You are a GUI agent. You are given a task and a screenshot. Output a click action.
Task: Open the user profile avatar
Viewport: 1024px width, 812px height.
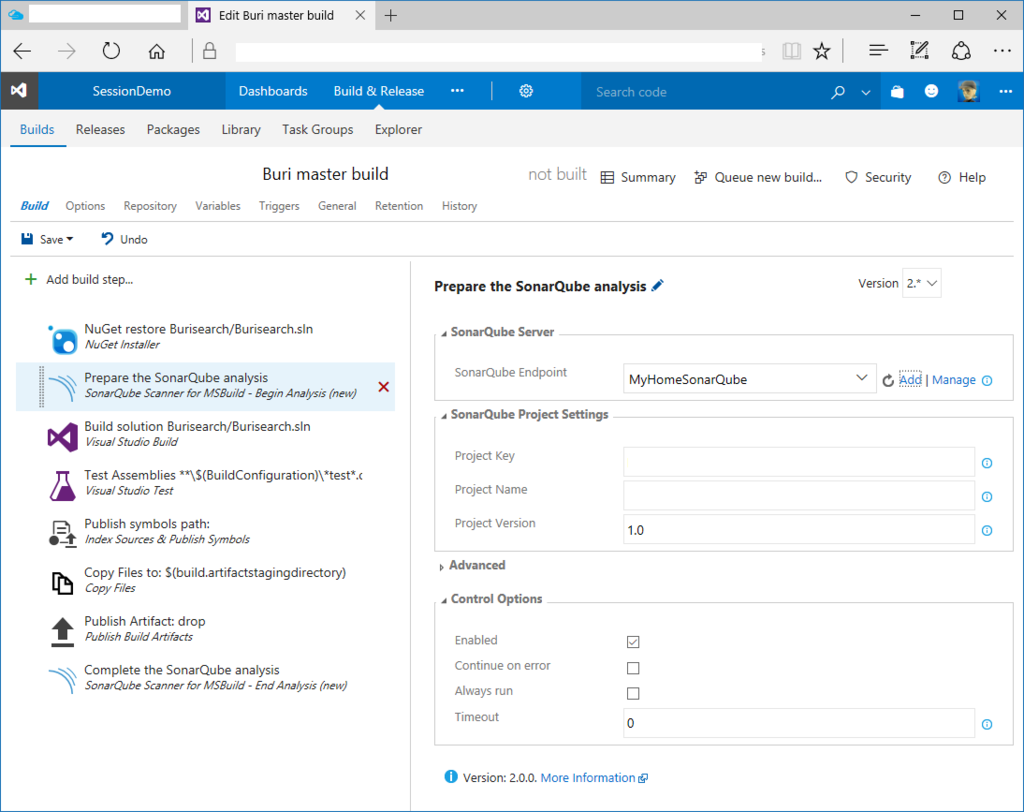(x=968, y=91)
